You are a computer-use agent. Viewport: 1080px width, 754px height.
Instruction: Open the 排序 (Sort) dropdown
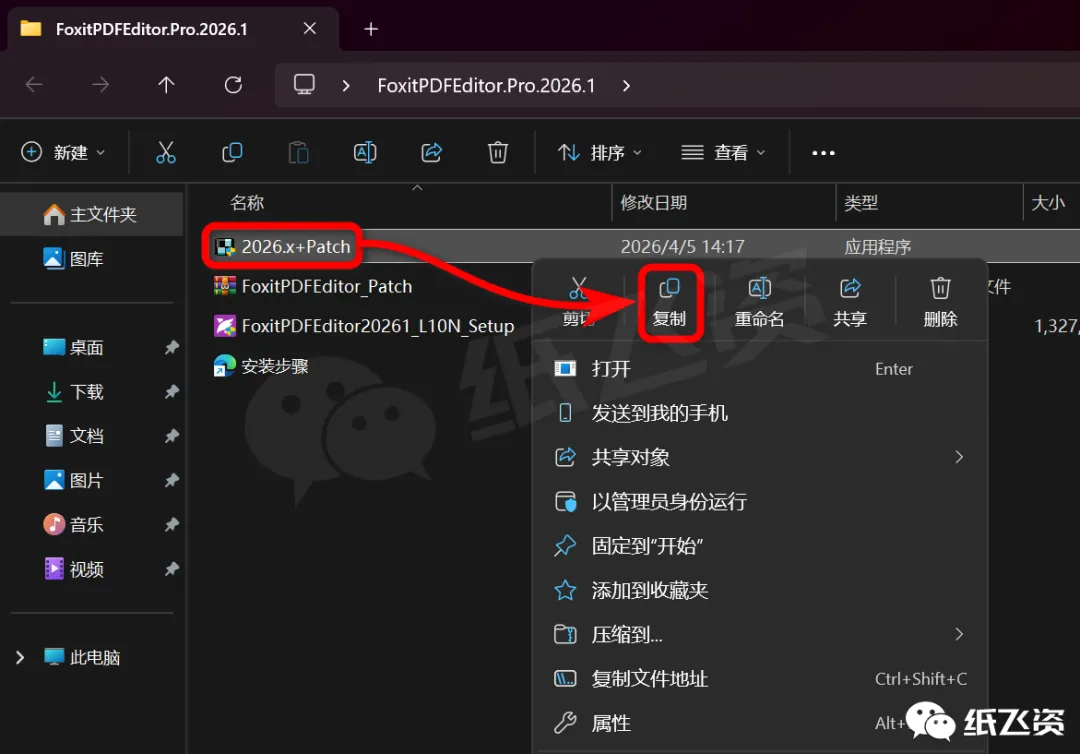click(x=599, y=152)
